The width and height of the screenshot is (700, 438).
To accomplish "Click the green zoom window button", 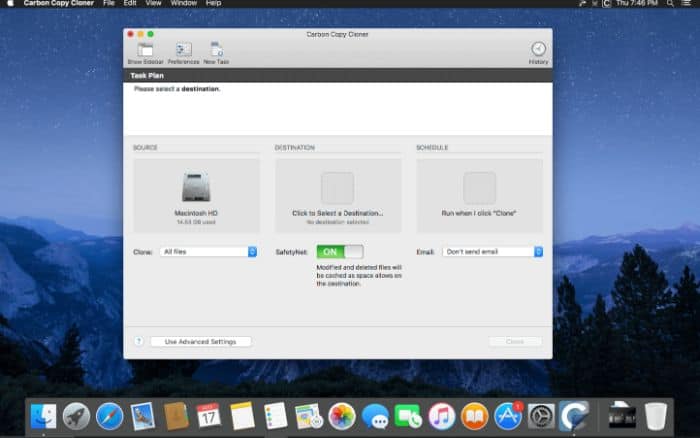I will click(150, 34).
